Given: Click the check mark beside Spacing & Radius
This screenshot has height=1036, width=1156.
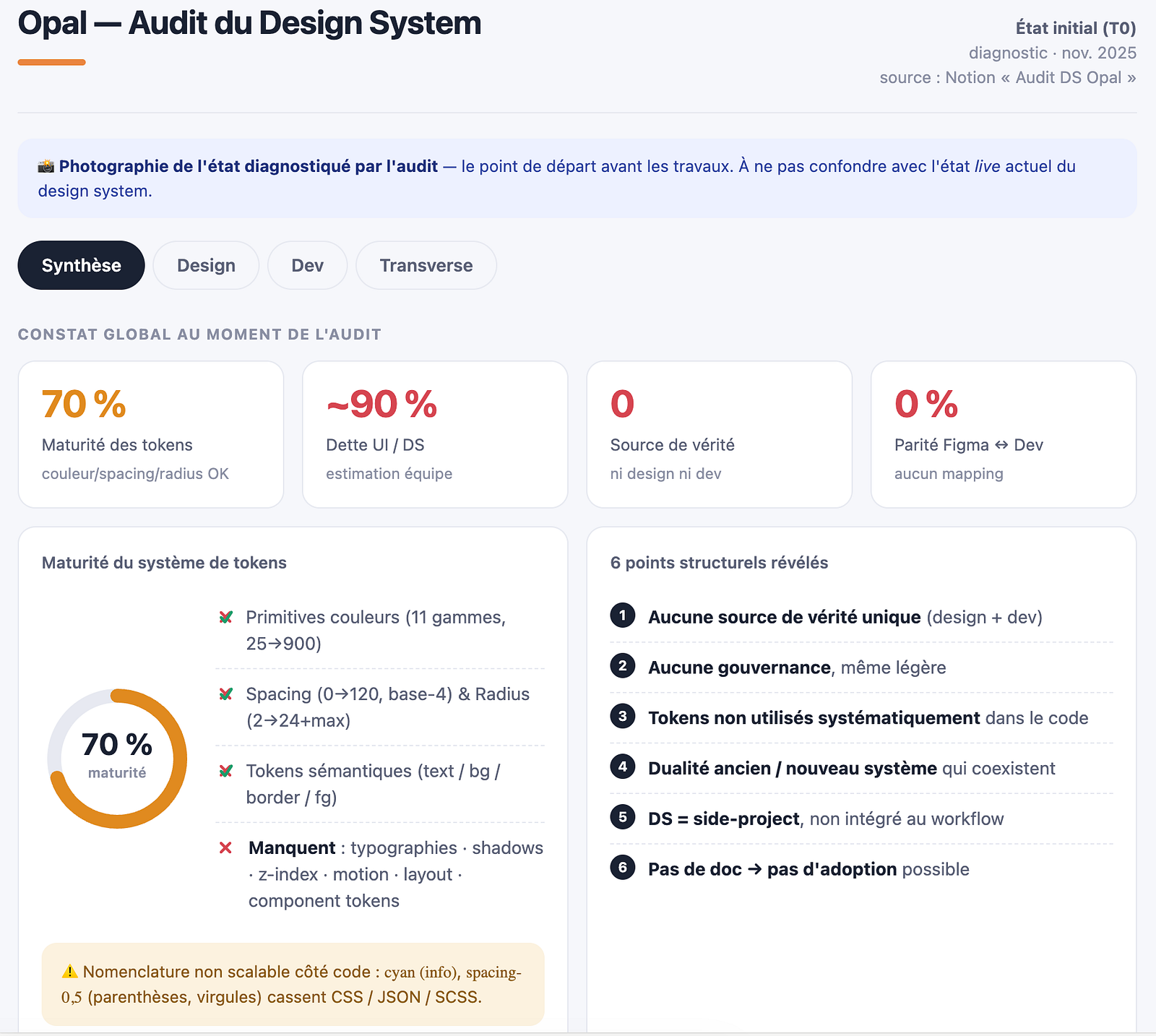Looking at the screenshot, I should [225, 694].
